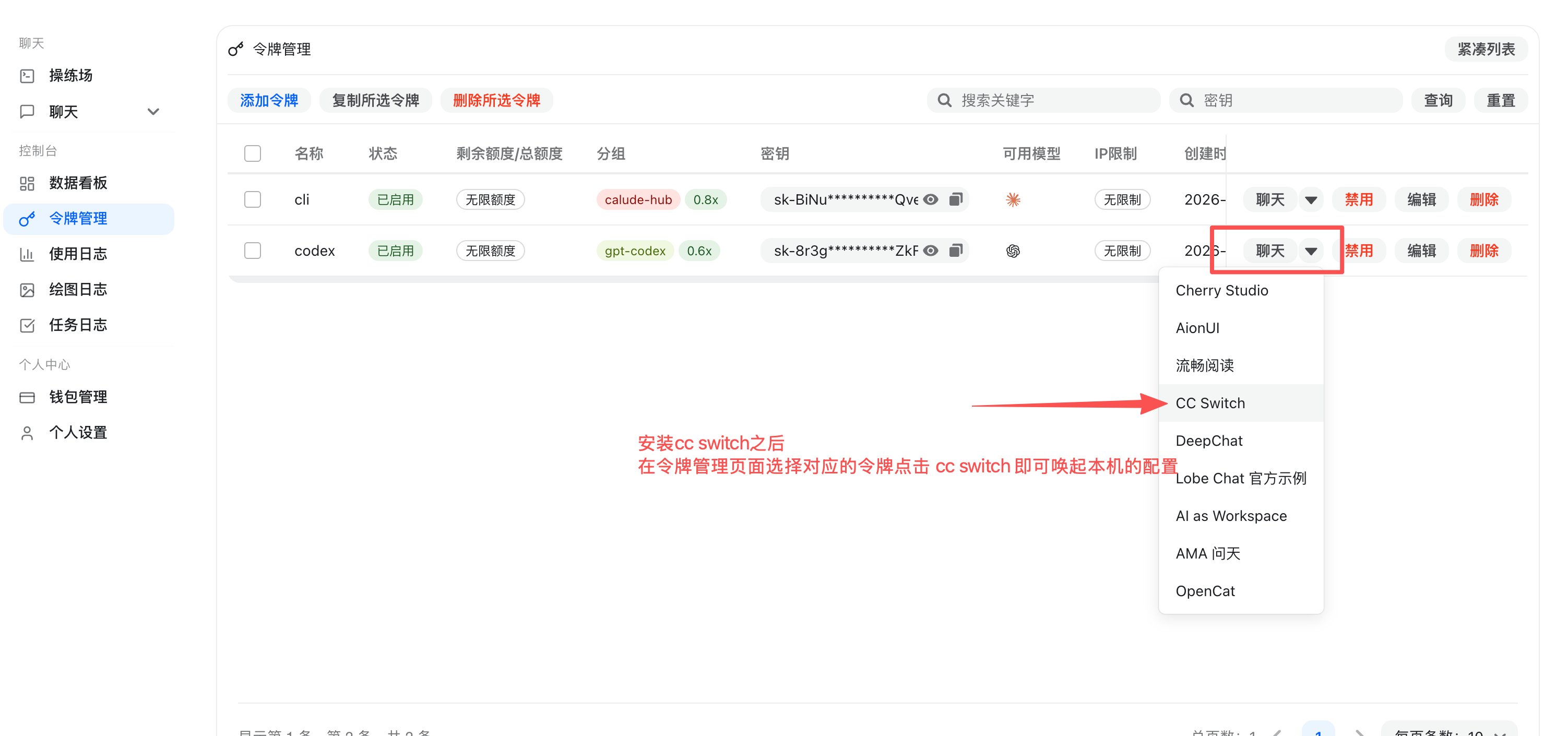Screen dimensions: 1568x736
Task: Copy the cli token key
Action: pos(956,199)
